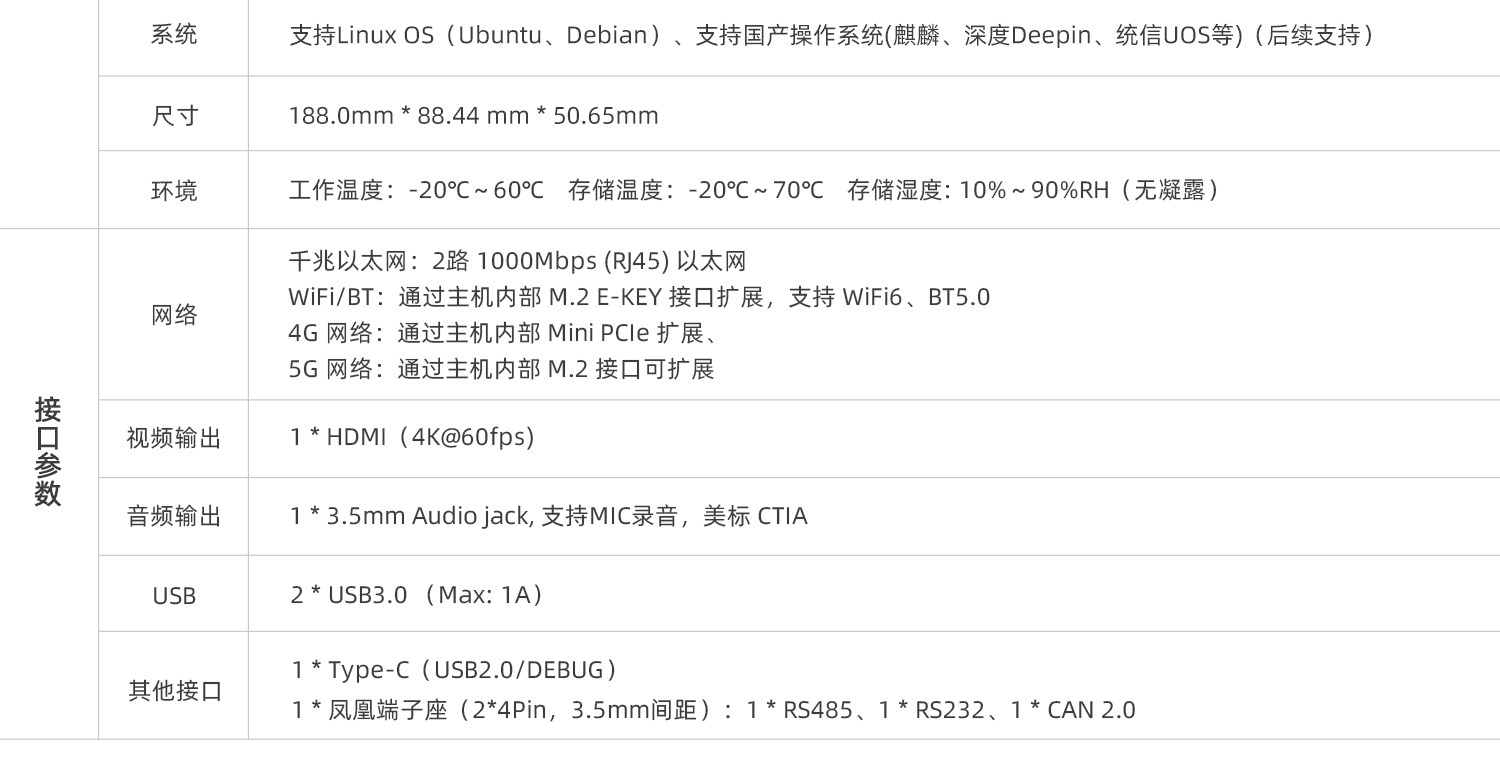Click the HDMI 4K@60fps text
Viewport: 1500px width, 783px height.
point(413,437)
